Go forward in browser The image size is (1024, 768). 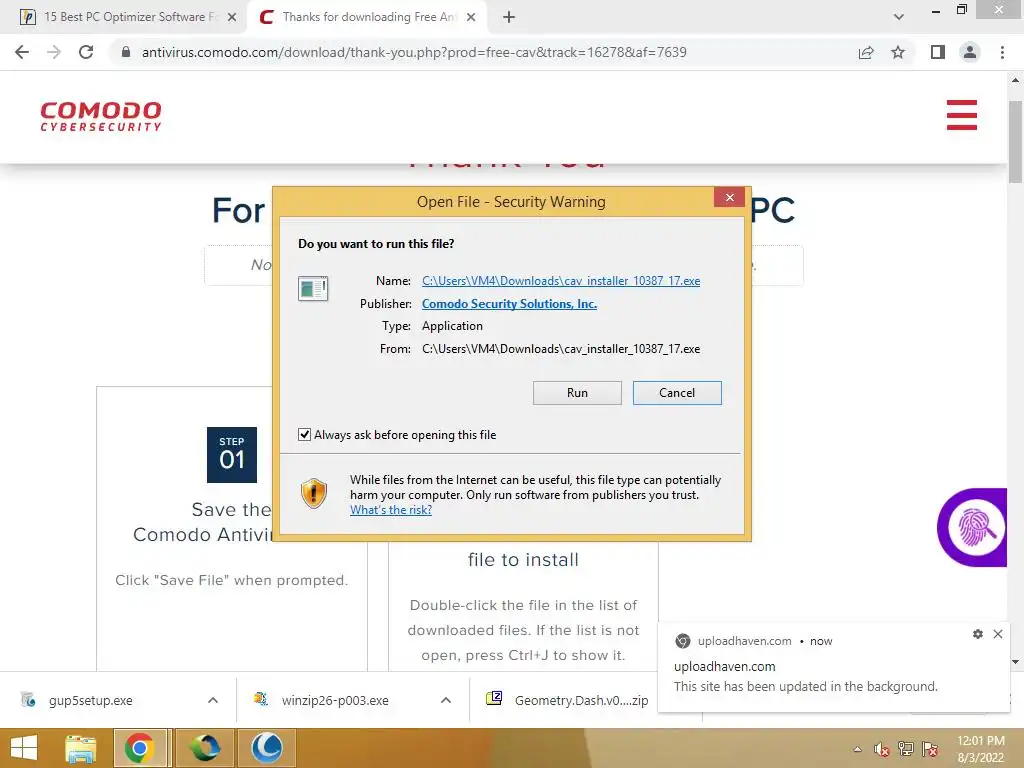point(54,52)
